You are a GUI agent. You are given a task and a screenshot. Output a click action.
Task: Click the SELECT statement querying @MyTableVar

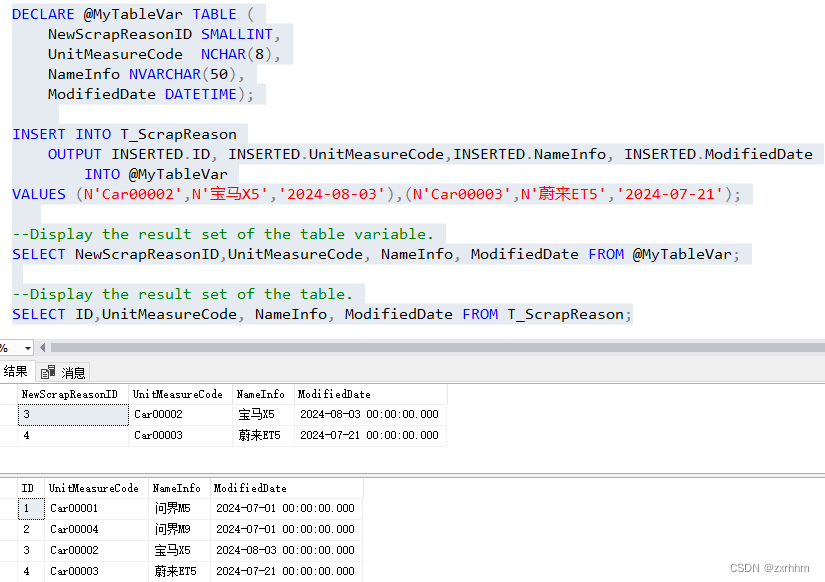click(300, 254)
